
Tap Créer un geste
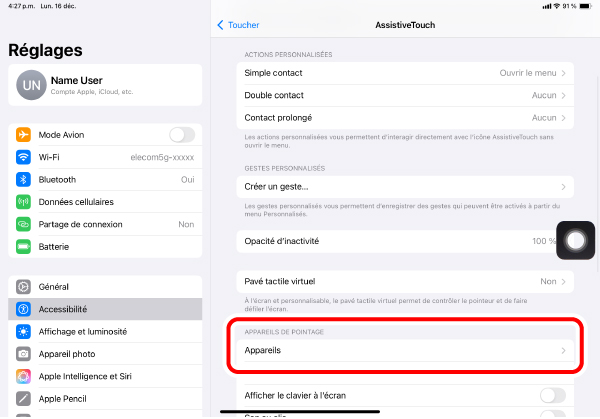point(406,187)
